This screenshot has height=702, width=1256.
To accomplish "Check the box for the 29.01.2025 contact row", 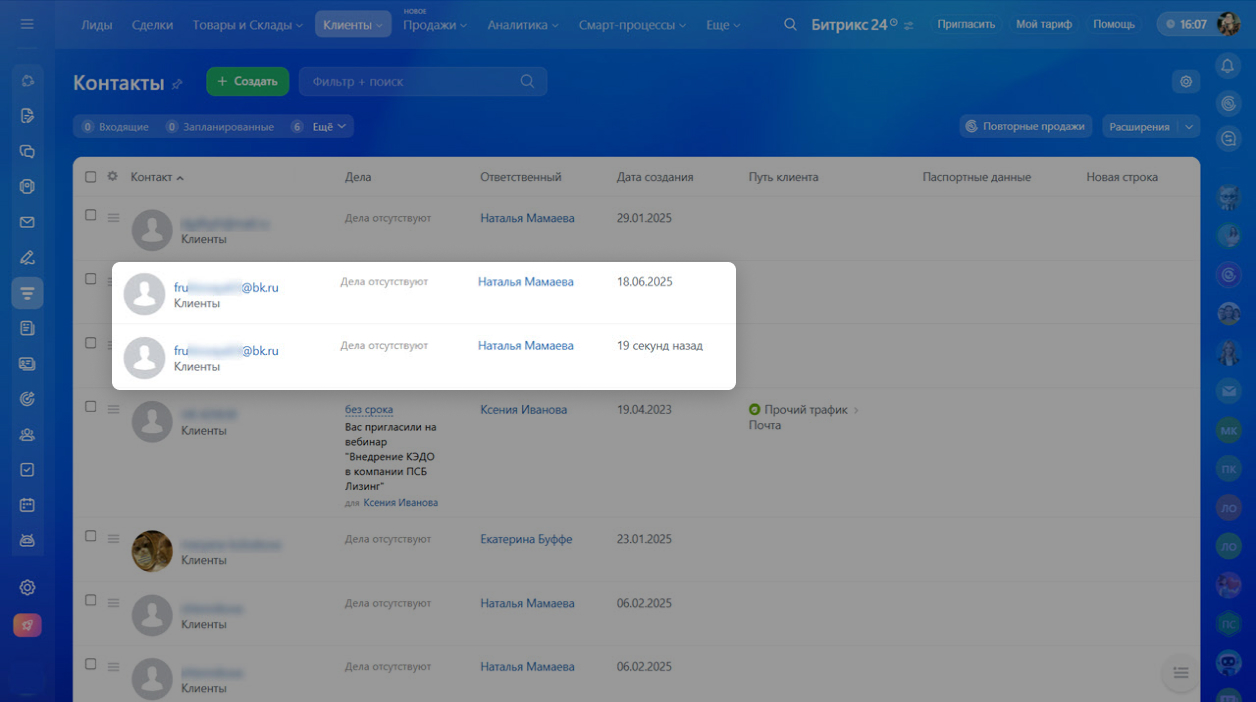I will [x=91, y=215].
